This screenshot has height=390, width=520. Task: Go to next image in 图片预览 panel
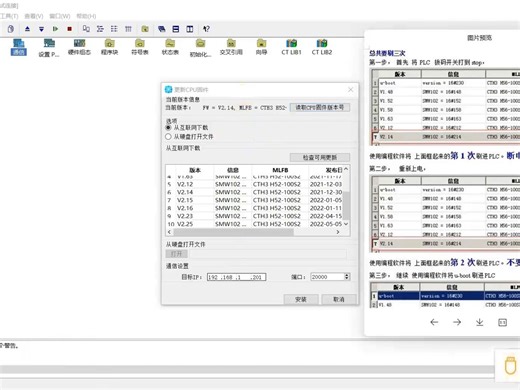[x=457, y=322]
